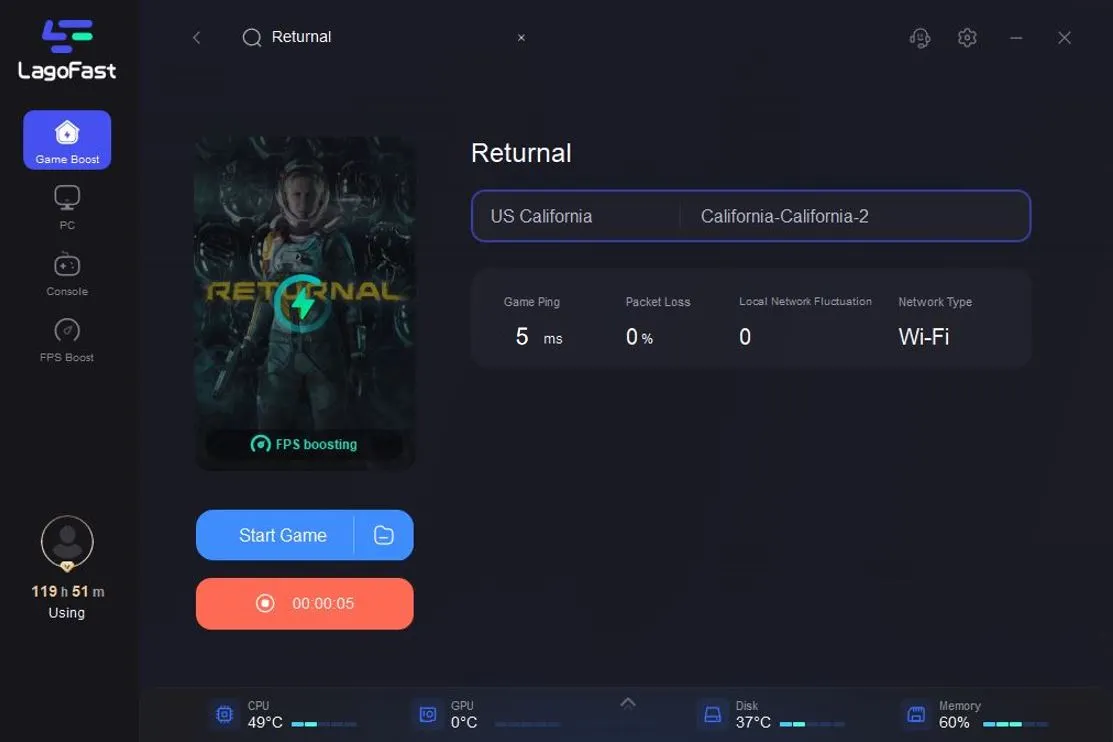Screen dimensions: 1113x742
Task: Expand the hardware status bar chevron
Action: [627, 703]
